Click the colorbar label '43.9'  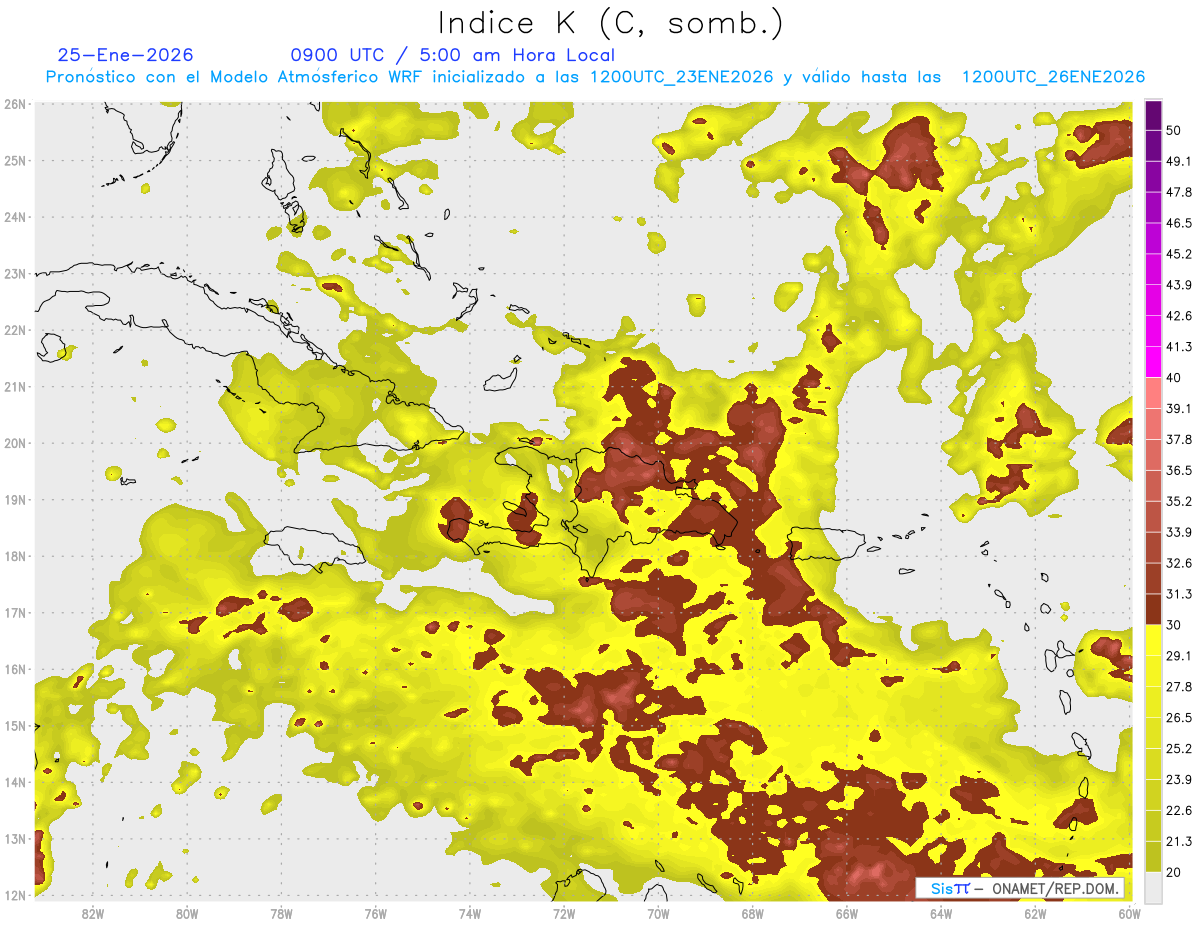pos(1180,285)
